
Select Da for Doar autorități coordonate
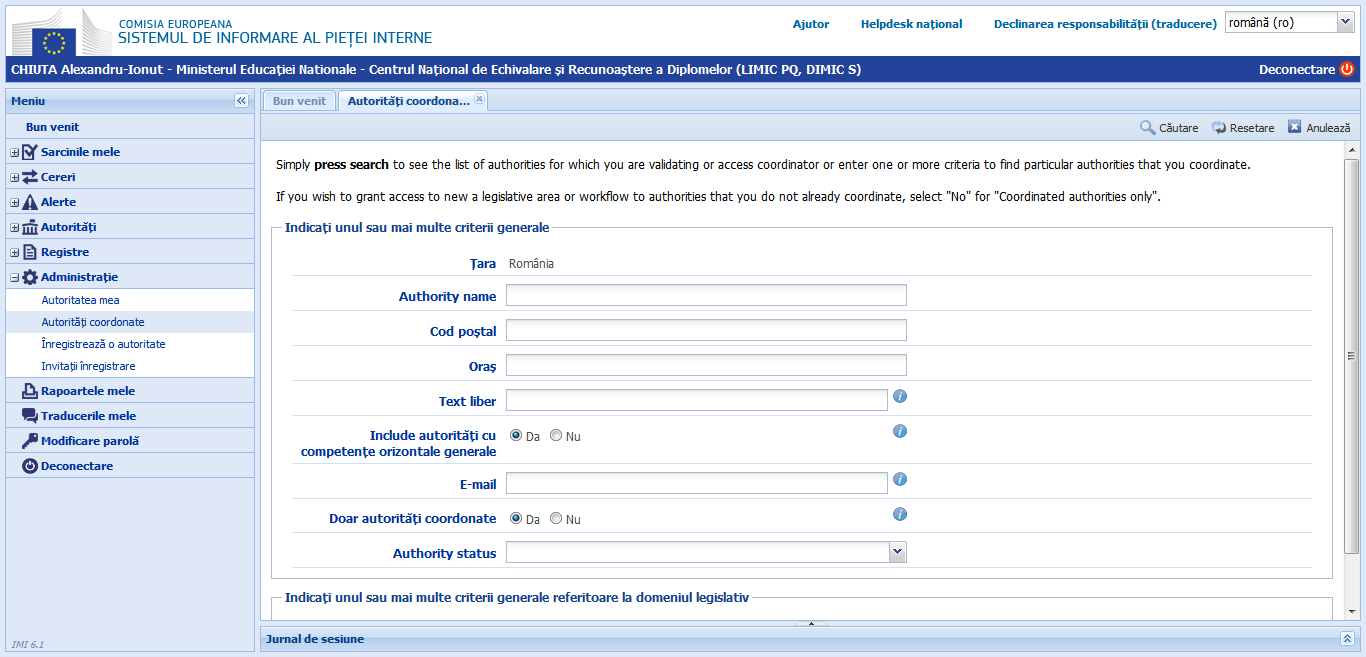[516, 519]
